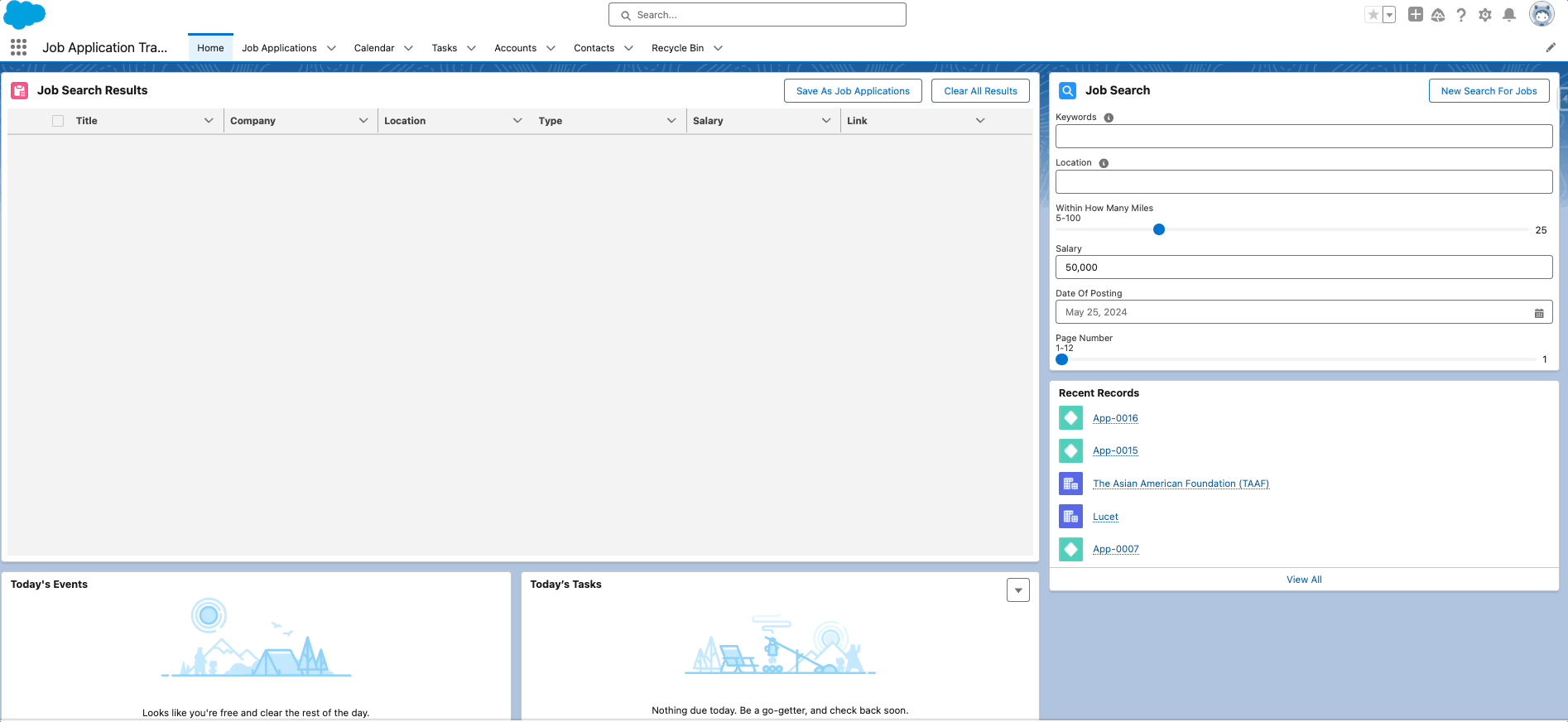Open the Contacts tab
This screenshot has height=722, width=1568.
594,48
